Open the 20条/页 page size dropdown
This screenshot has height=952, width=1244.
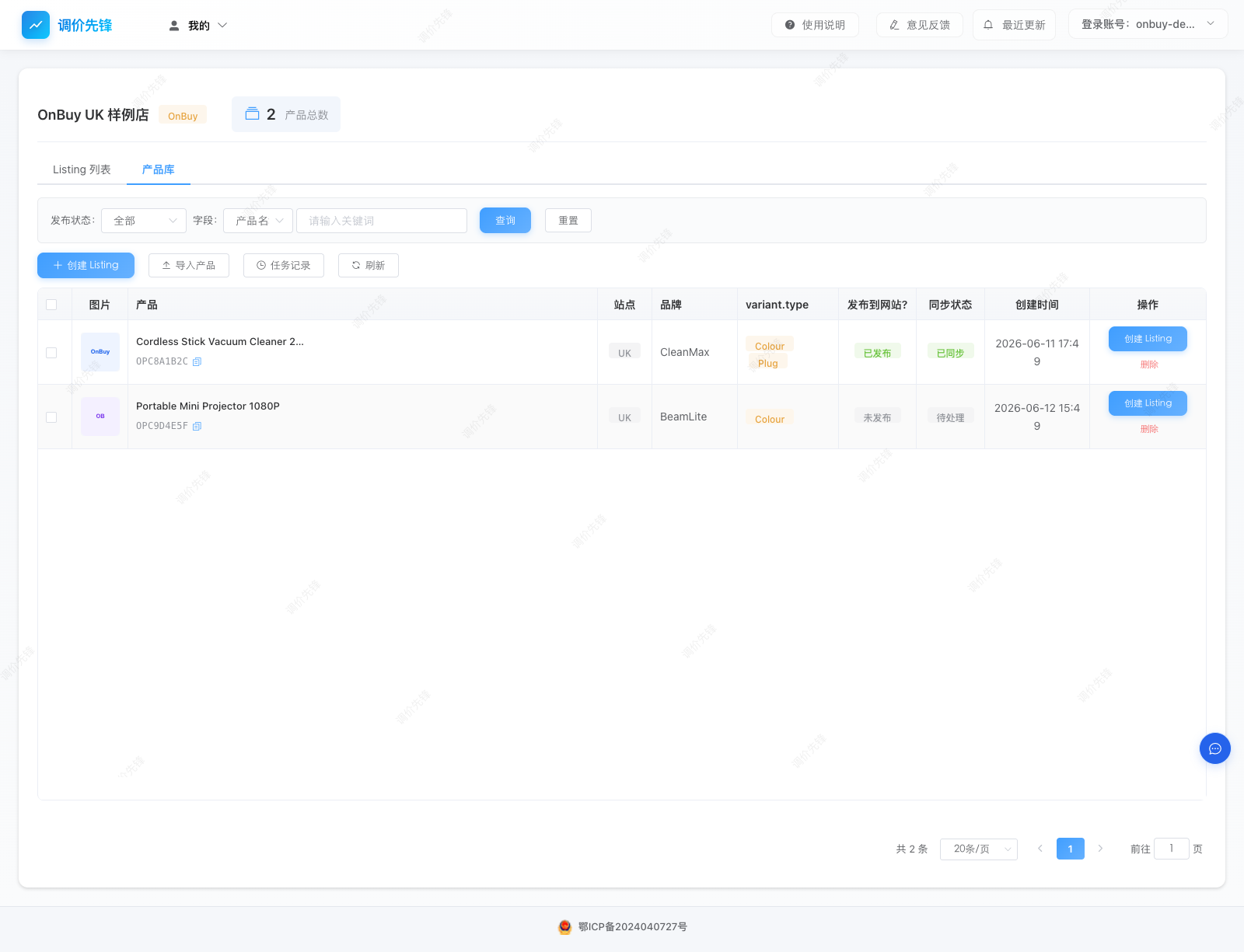[978, 849]
